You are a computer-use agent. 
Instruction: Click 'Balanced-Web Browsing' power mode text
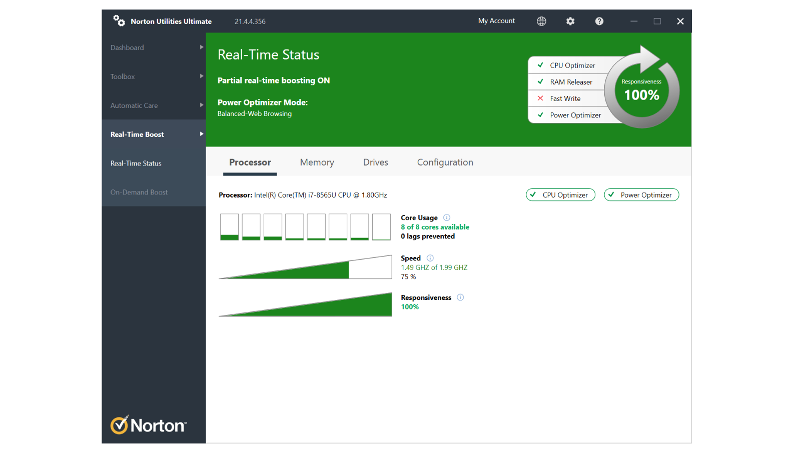pos(255,114)
